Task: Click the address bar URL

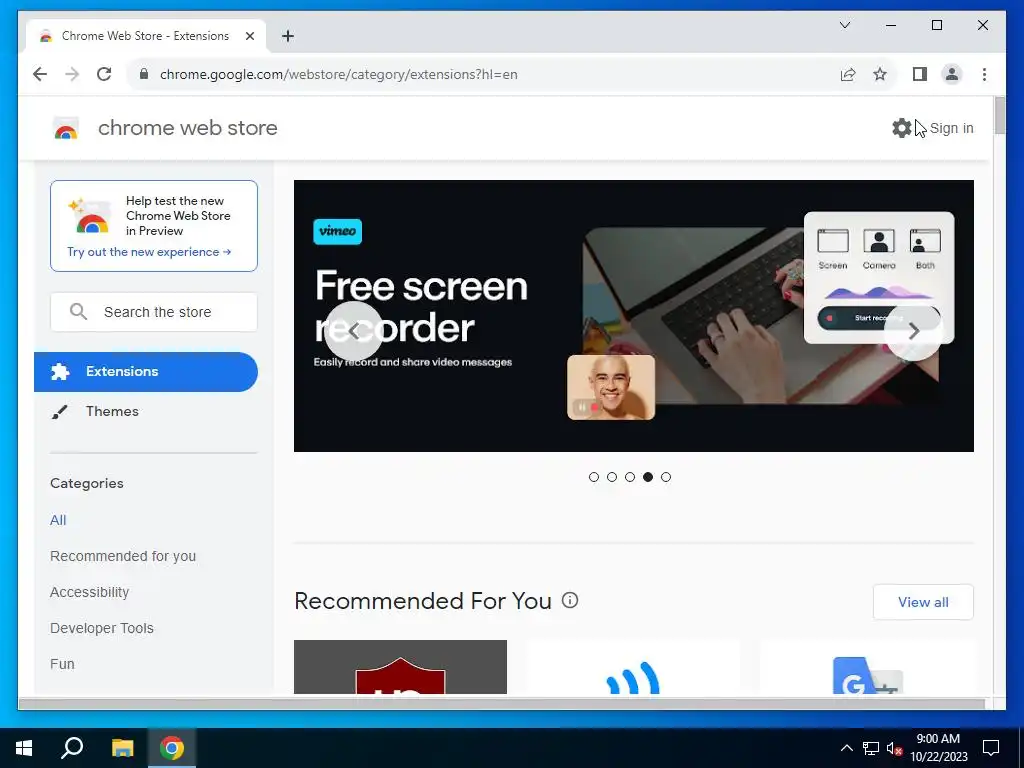Action: [x=338, y=74]
